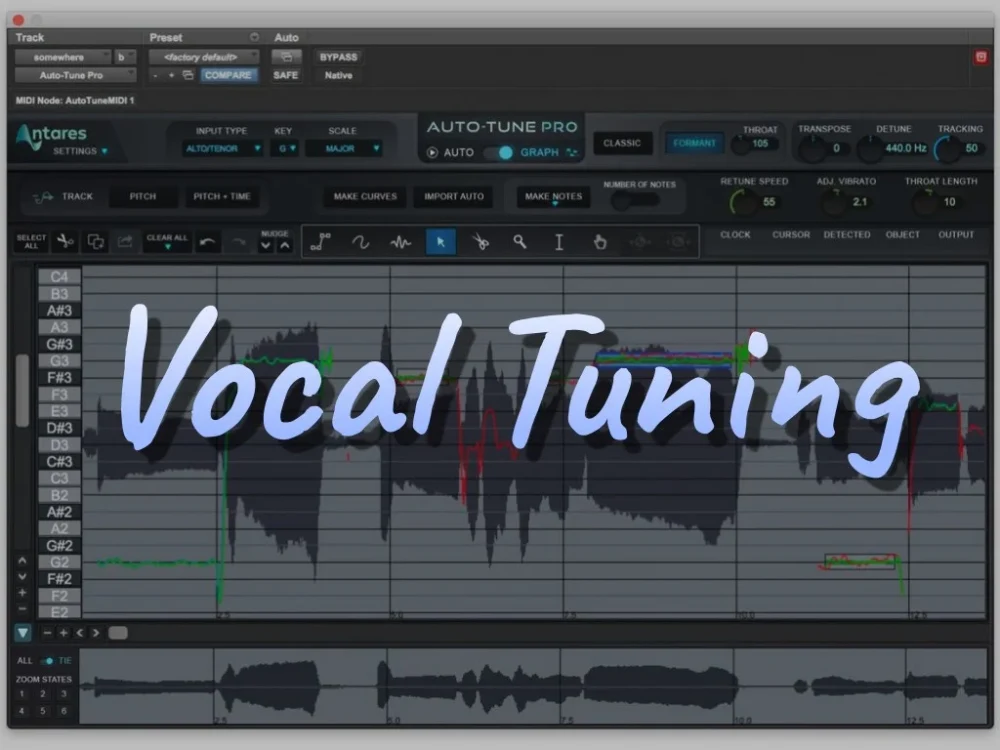Click the previous preset minus button

tap(155, 75)
